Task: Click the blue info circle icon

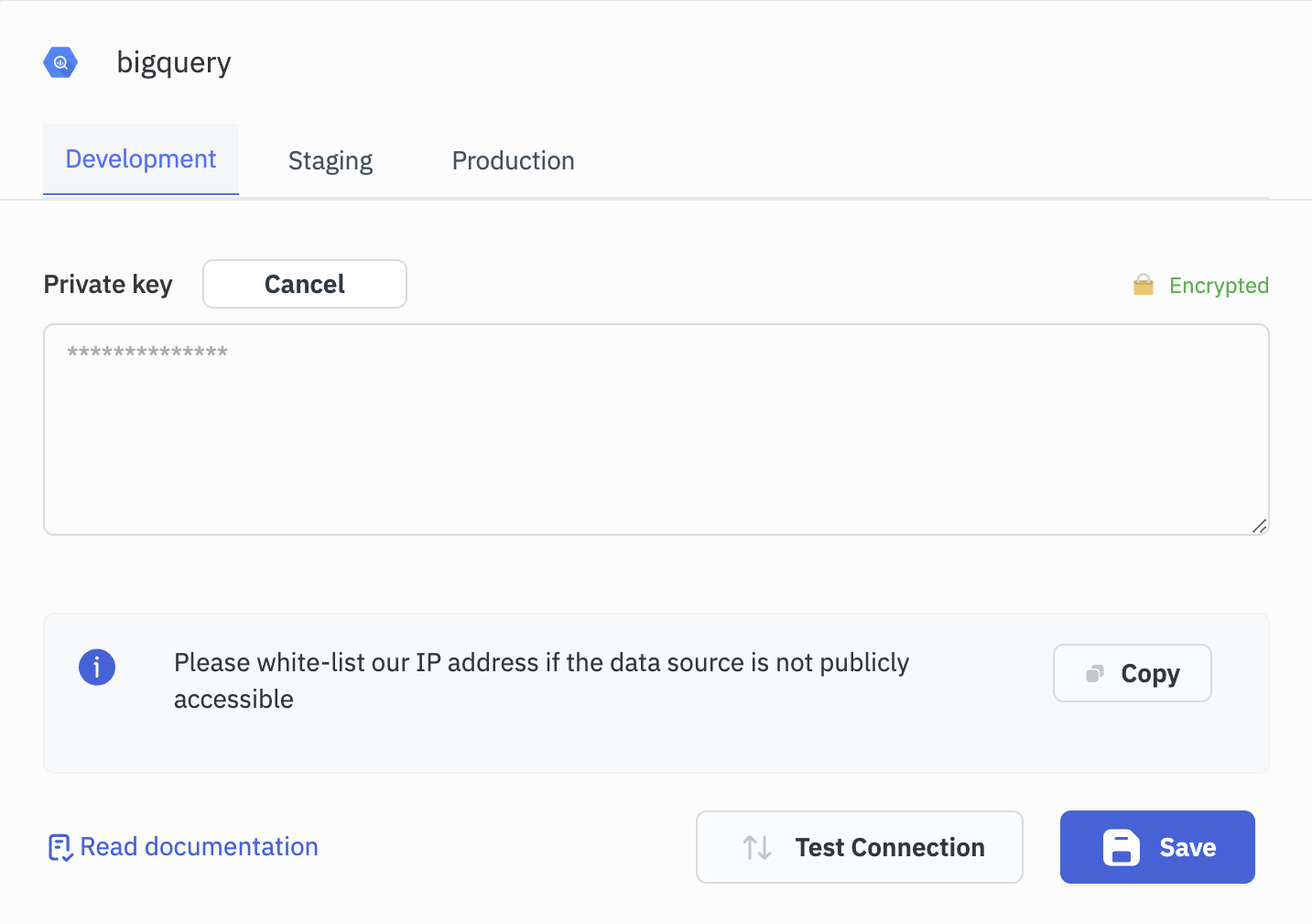Action: 97,667
